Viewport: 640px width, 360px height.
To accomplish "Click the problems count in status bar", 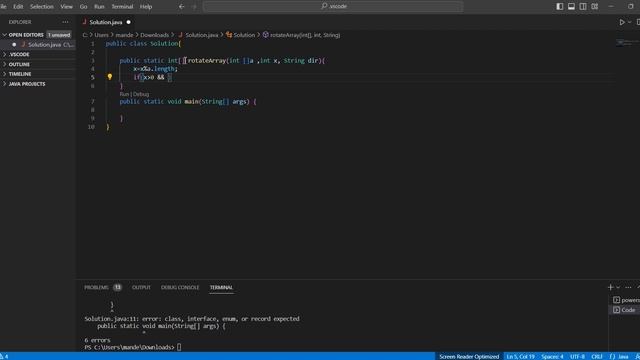I will (x=4, y=356).
